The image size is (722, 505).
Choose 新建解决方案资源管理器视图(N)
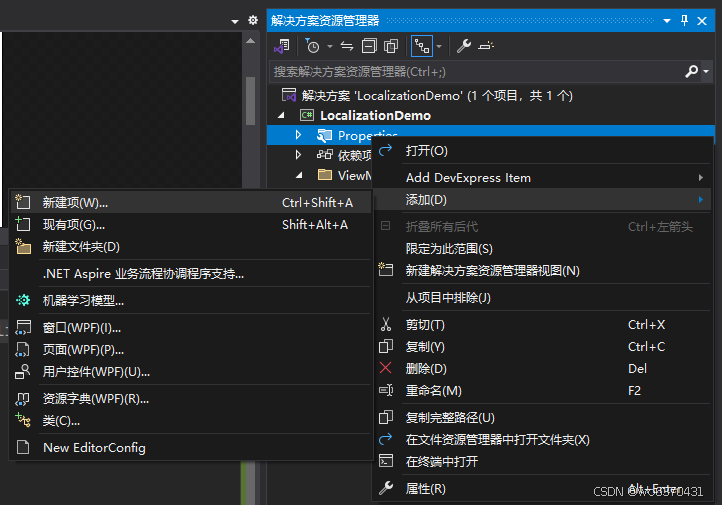(x=541, y=271)
